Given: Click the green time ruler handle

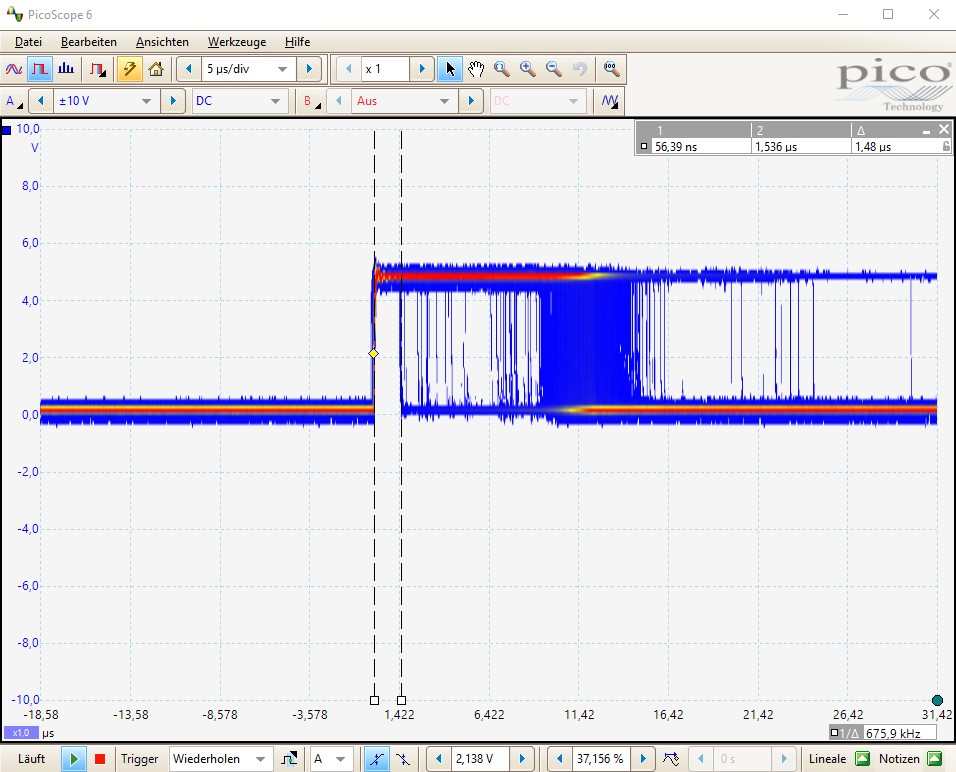Looking at the screenshot, I should 938,701.
